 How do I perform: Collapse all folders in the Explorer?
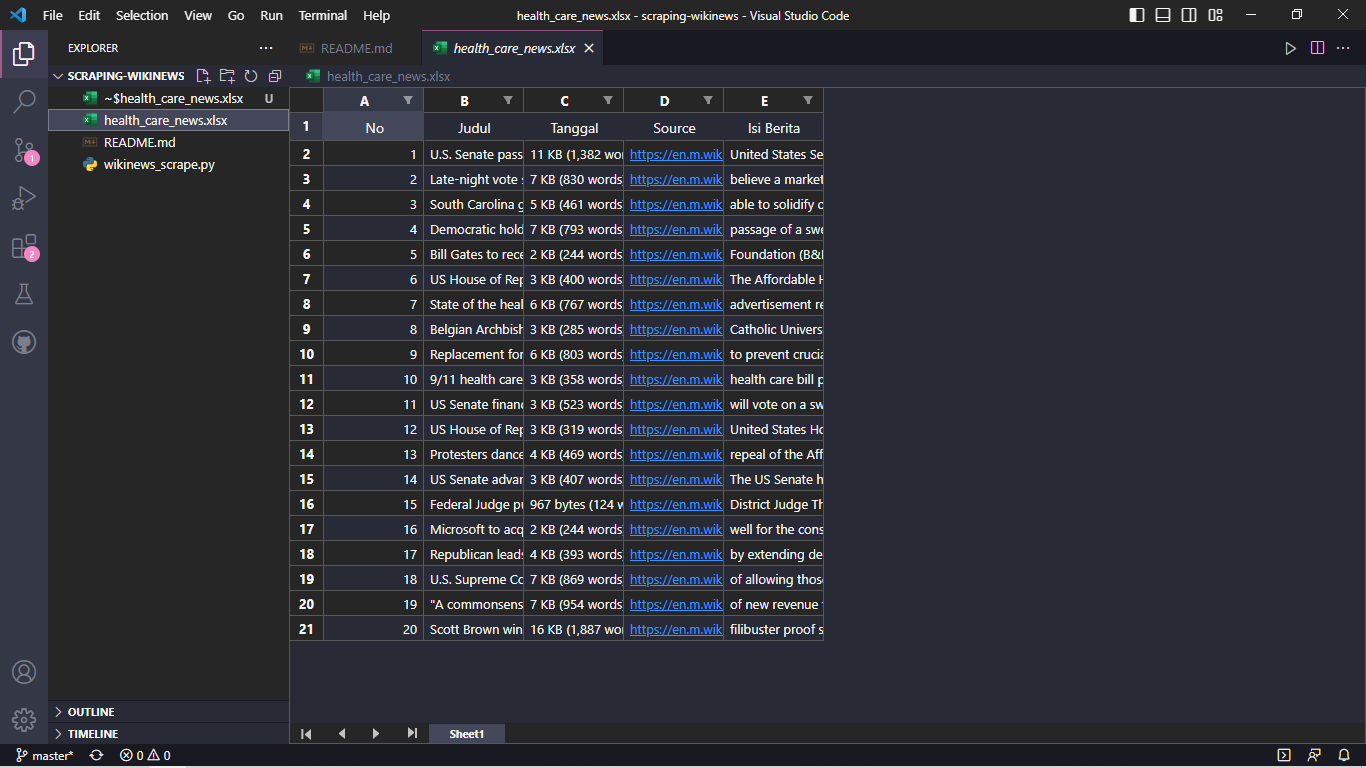coord(275,75)
